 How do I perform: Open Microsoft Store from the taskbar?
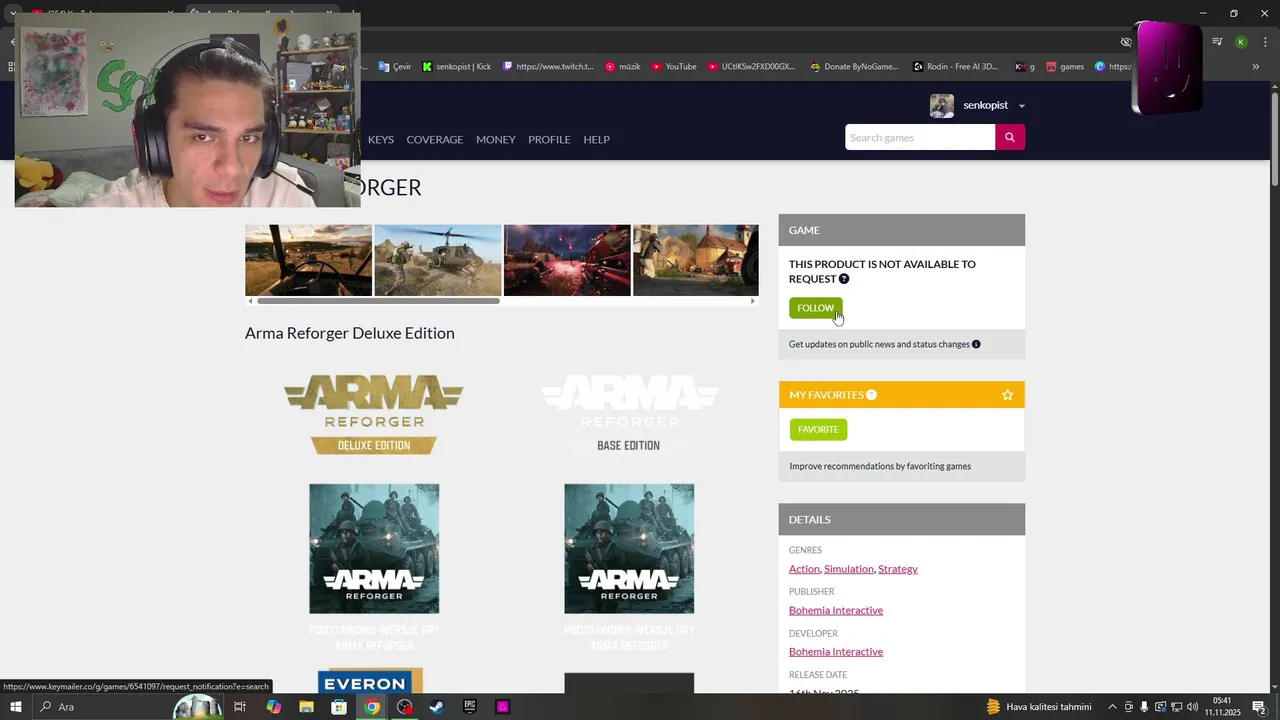[x=339, y=707]
